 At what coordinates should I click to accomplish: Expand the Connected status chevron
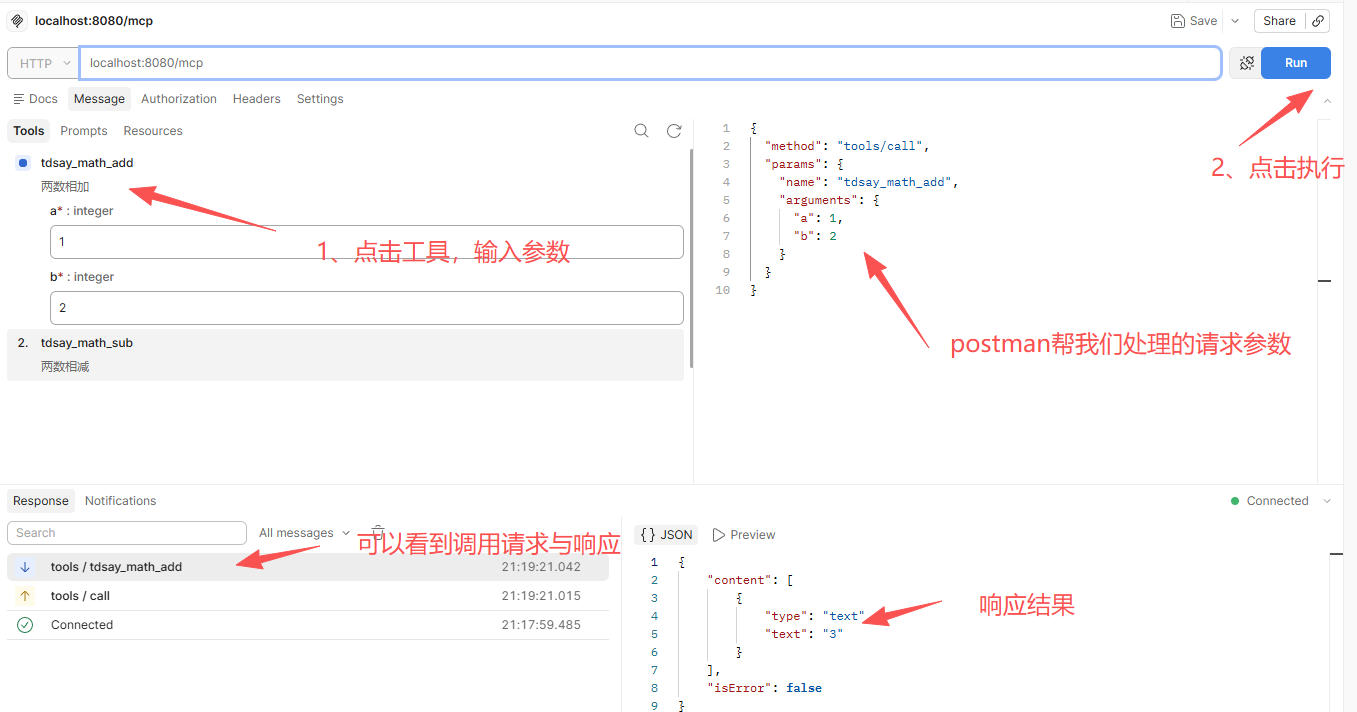tap(1327, 501)
